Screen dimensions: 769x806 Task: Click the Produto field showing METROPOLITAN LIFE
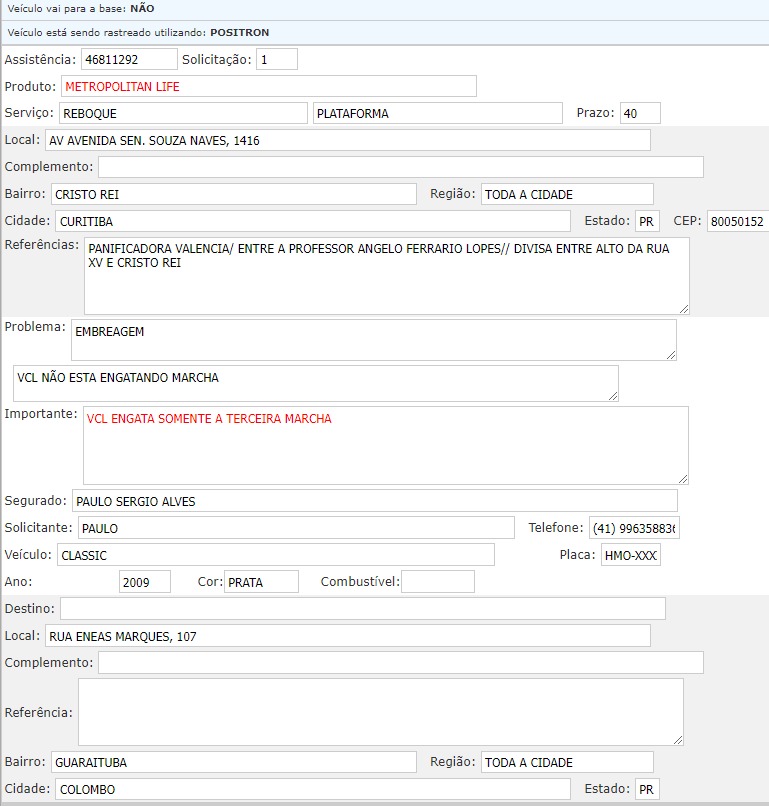(x=268, y=86)
